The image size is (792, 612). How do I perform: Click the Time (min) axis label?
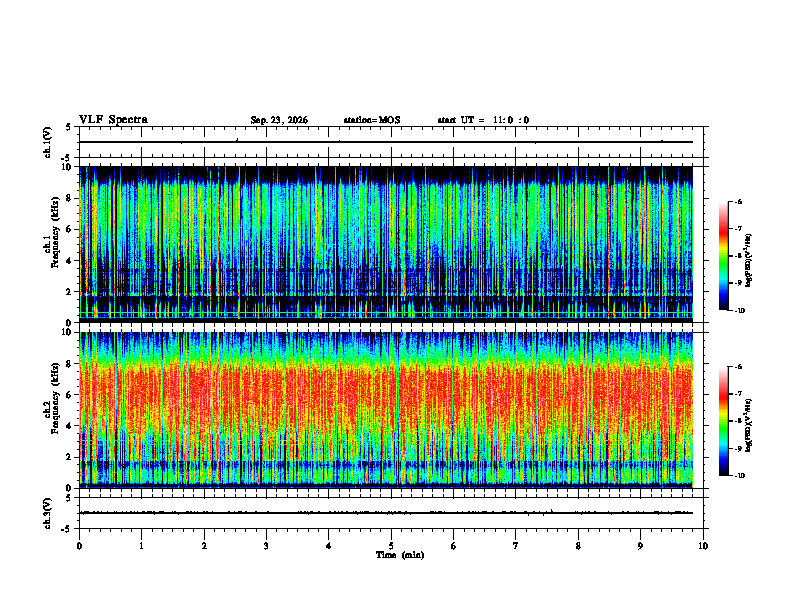tap(400, 555)
